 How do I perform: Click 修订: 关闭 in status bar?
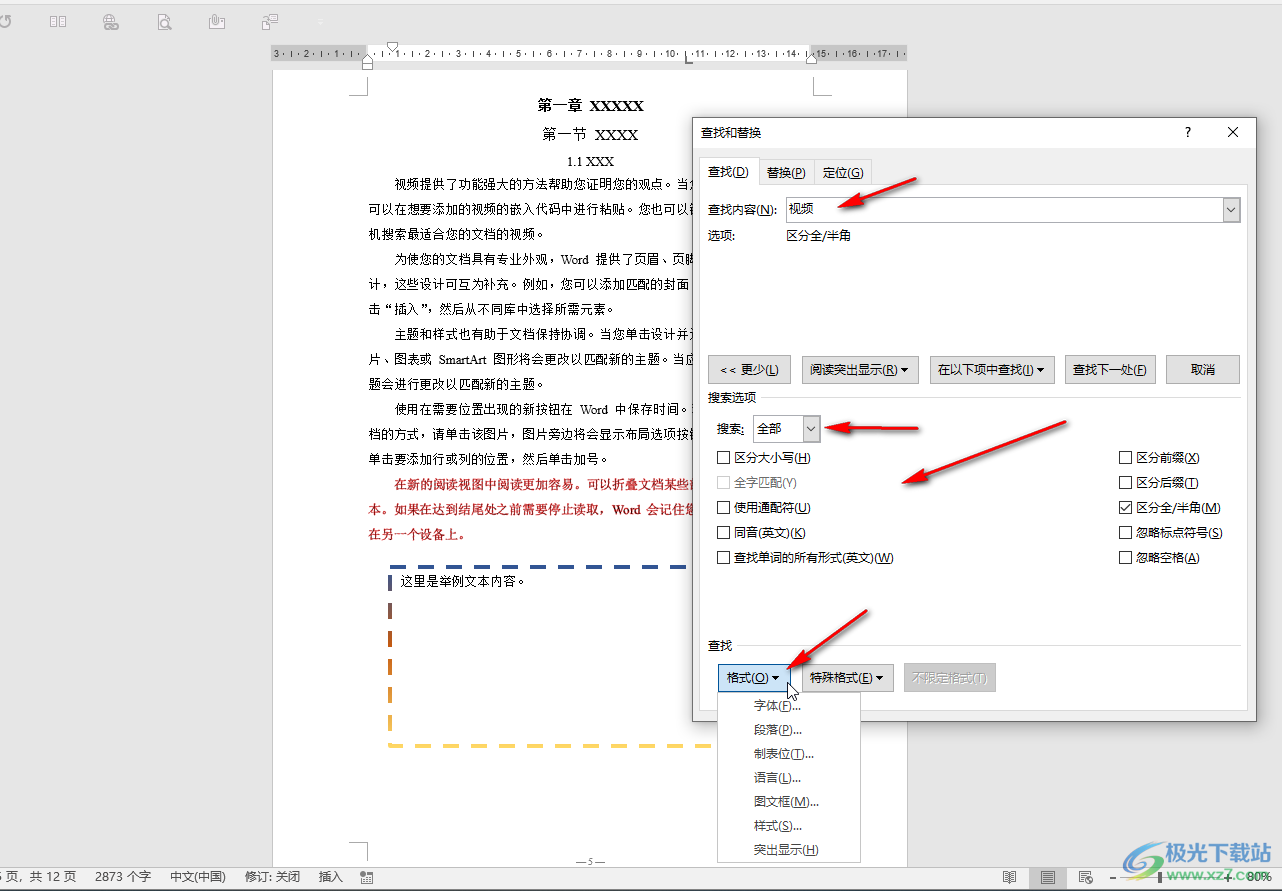272,877
